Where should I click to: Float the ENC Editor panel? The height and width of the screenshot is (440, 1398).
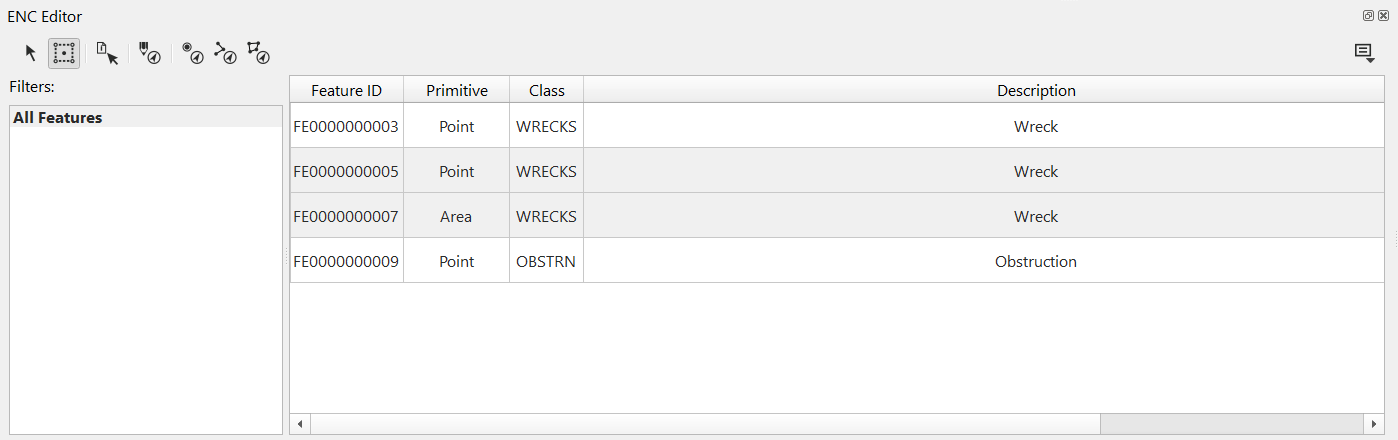coord(1368,16)
